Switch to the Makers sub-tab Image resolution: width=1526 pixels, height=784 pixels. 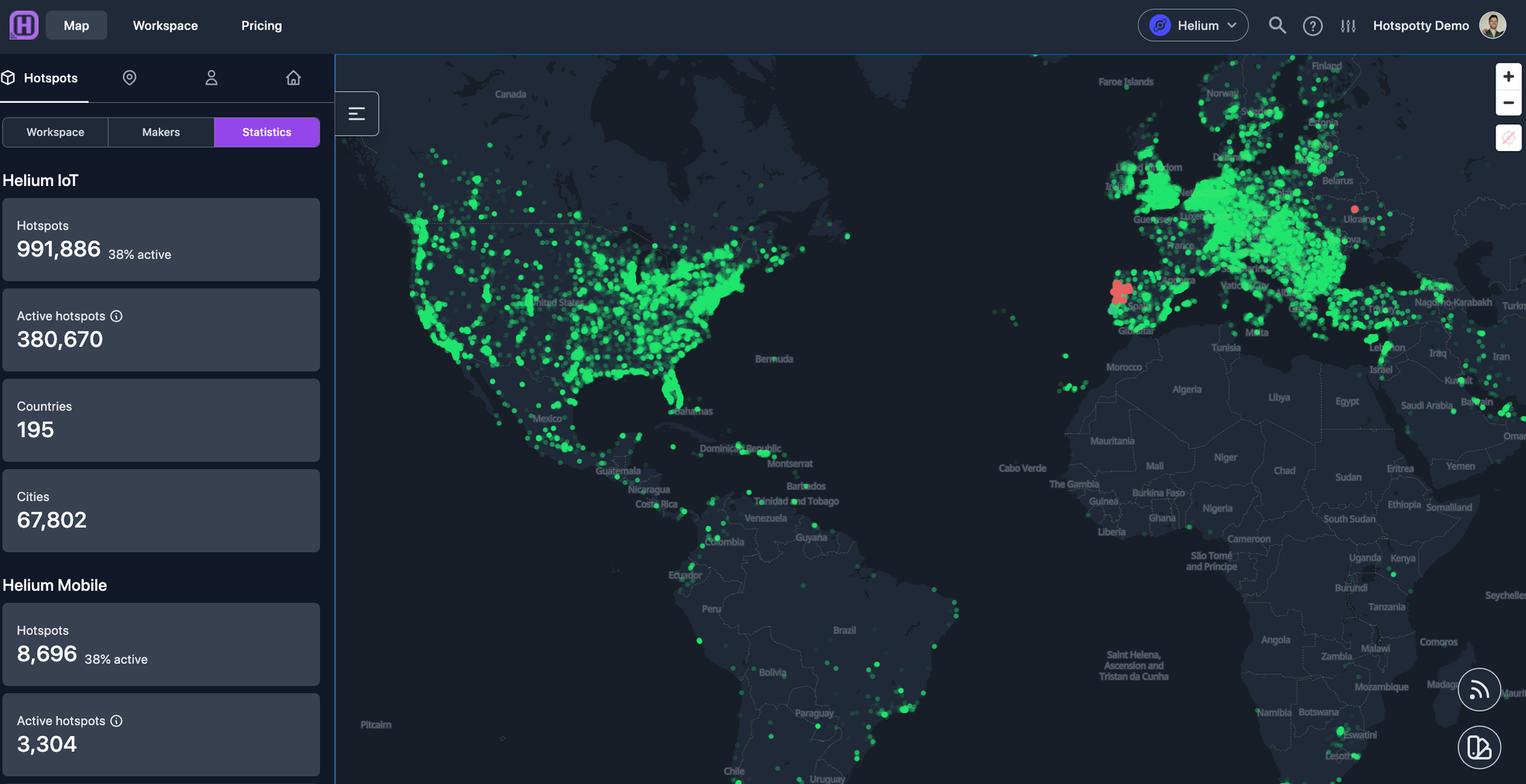point(161,132)
